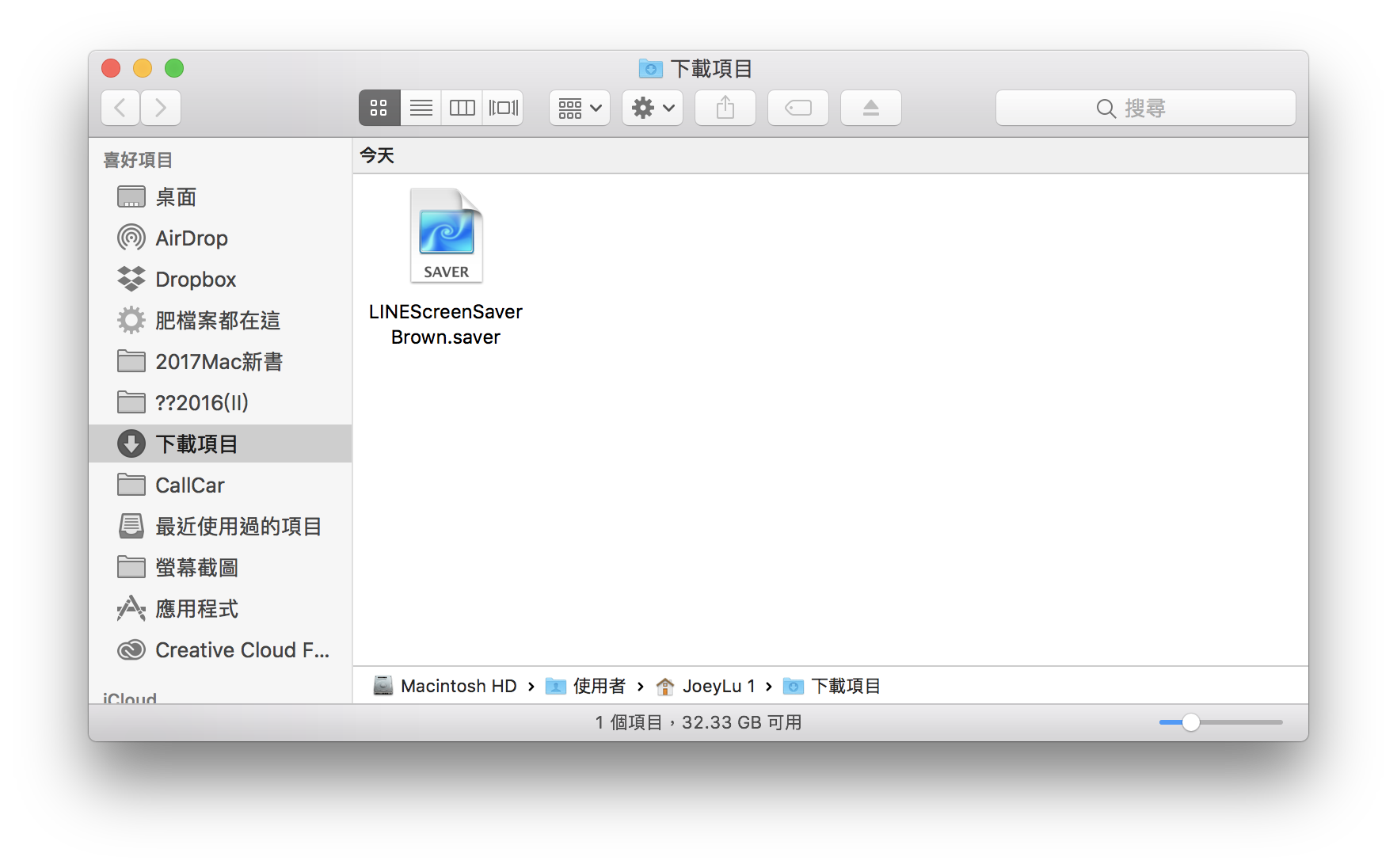Open 桌面 in the sidebar
Viewport: 1397px width, 868px height.
[x=220, y=197]
